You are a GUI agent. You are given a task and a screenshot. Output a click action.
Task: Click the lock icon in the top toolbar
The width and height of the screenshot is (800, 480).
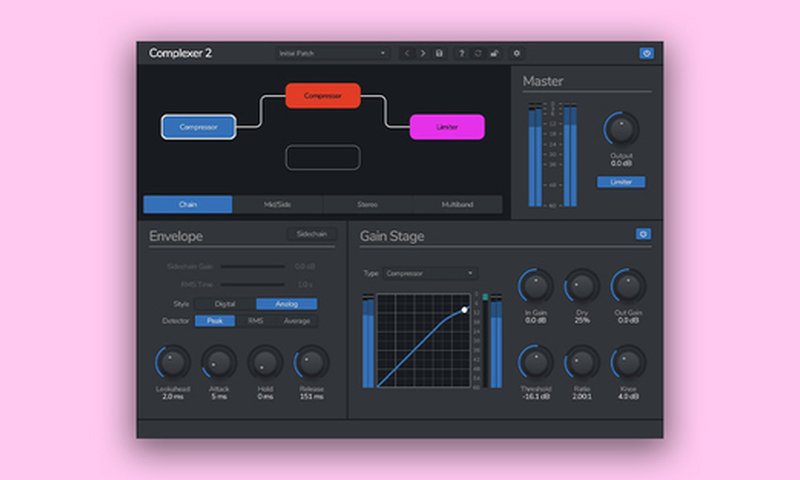493,53
